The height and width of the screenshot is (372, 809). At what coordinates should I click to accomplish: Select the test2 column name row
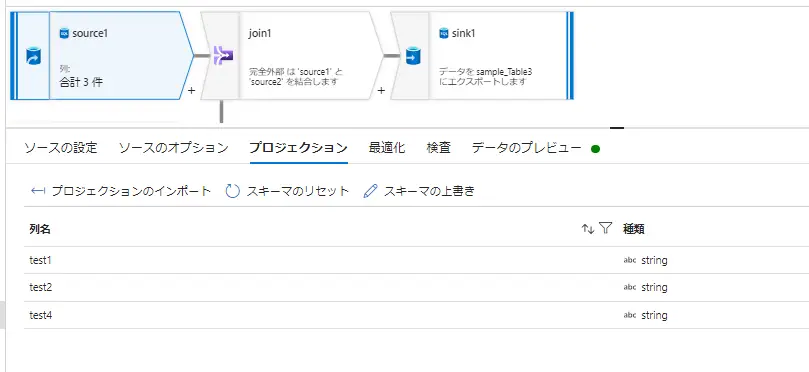pos(40,287)
